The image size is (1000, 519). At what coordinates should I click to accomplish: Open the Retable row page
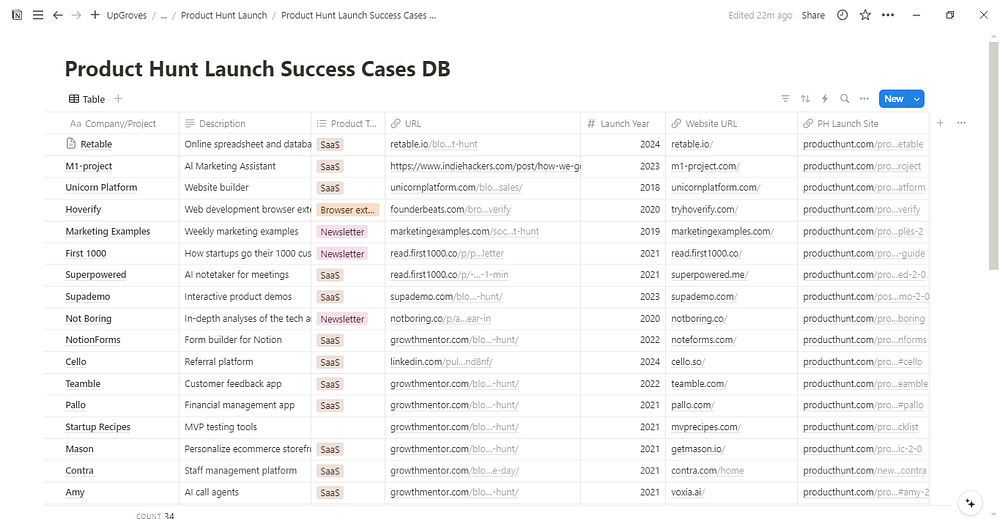96,145
